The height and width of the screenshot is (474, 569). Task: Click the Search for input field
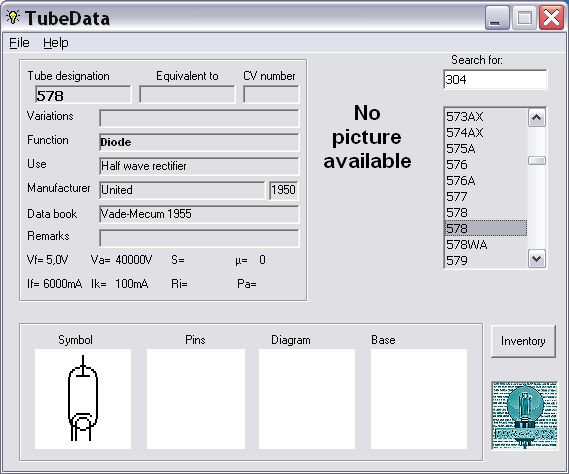[495, 79]
